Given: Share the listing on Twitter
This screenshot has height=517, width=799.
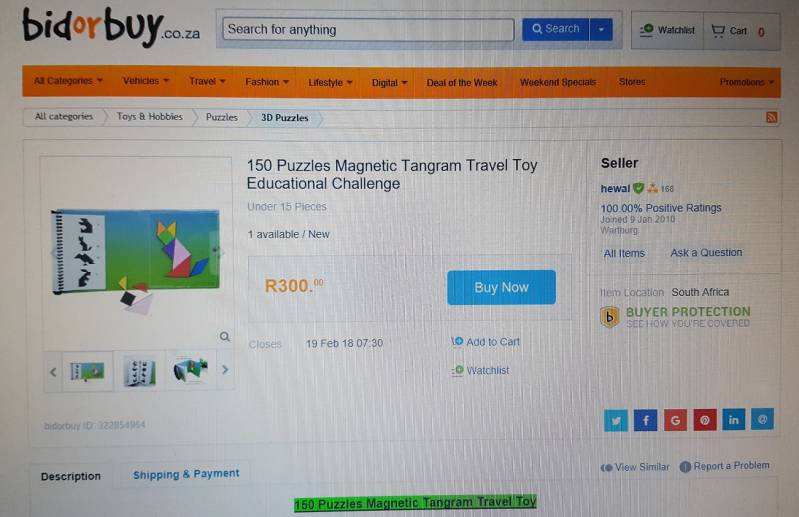Looking at the screenshot, I should 616,421.
